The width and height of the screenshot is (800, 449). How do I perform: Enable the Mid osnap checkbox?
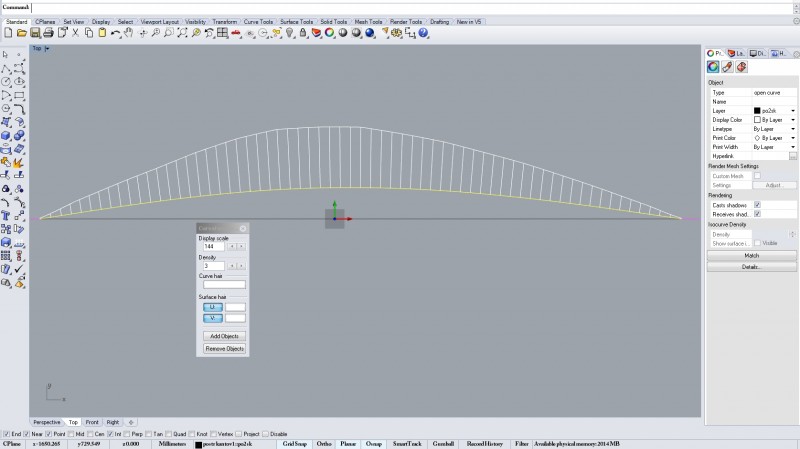[x=71, y=434]
